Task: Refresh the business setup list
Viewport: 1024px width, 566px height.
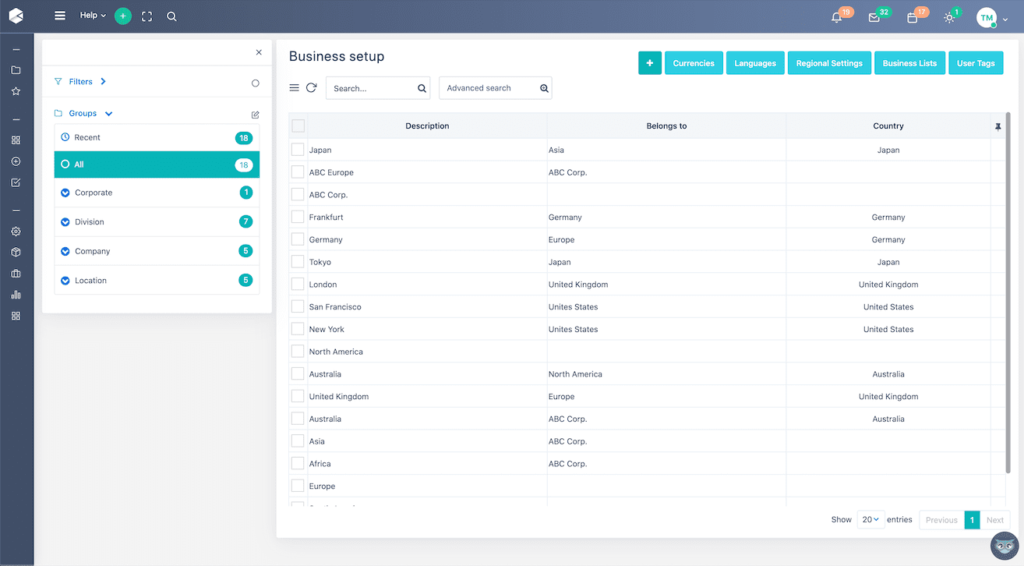Action: pyautogui.click(x=312, y=87)
